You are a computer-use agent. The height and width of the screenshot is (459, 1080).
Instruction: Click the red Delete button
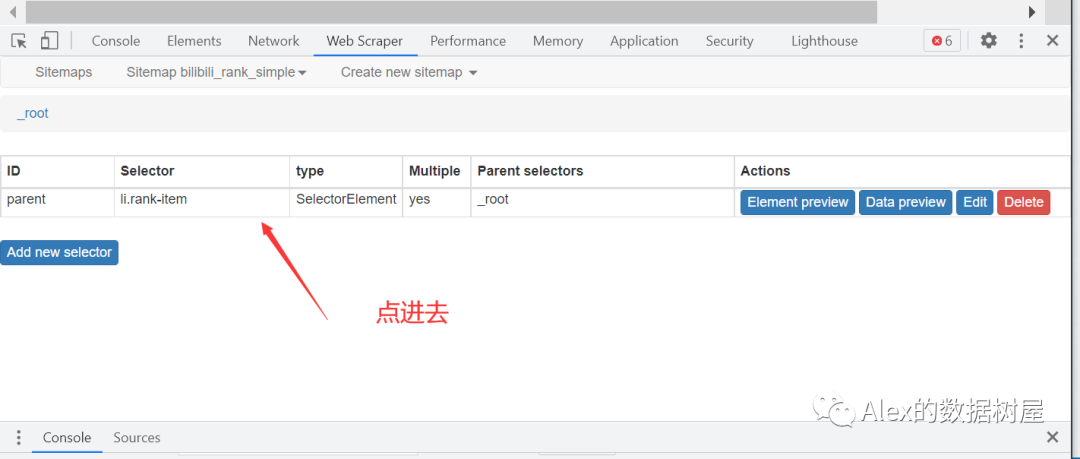[x=1023, y=202]
